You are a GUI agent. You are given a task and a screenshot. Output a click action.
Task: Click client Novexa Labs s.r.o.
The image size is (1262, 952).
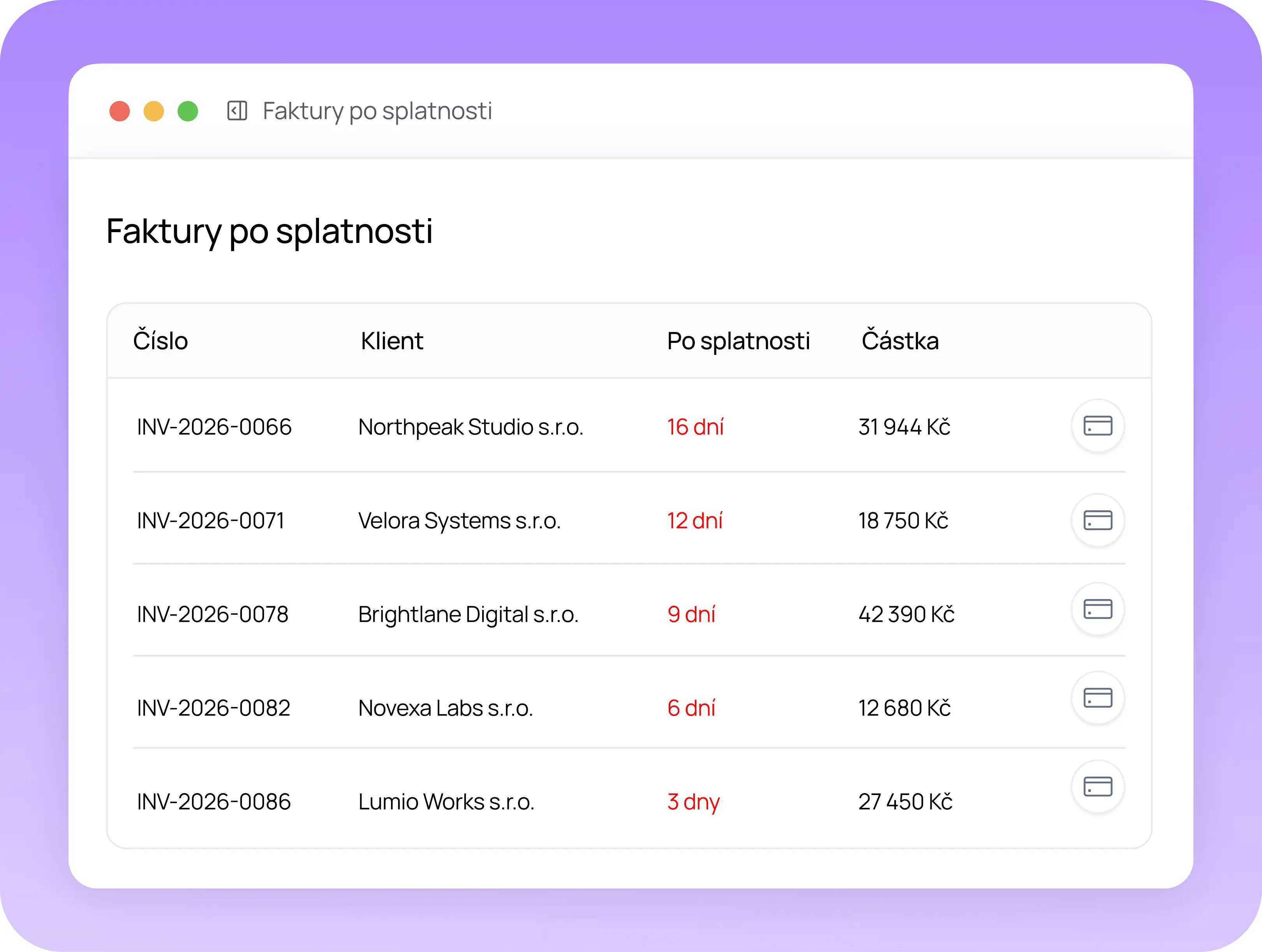coord(446,708)
